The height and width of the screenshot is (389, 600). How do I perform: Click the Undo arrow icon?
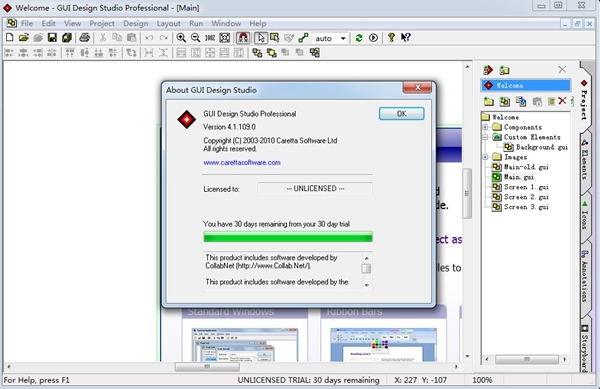[149, 37]
